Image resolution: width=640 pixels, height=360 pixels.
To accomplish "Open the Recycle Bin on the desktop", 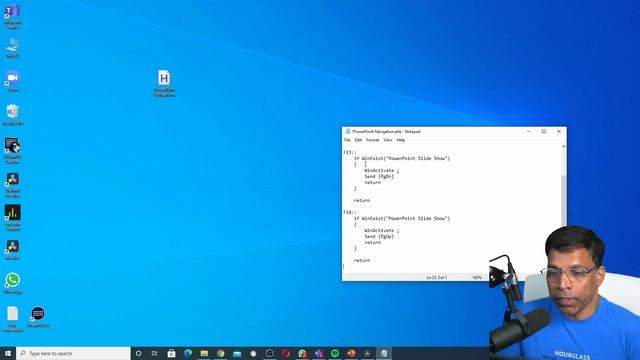I will coord(13,114).
